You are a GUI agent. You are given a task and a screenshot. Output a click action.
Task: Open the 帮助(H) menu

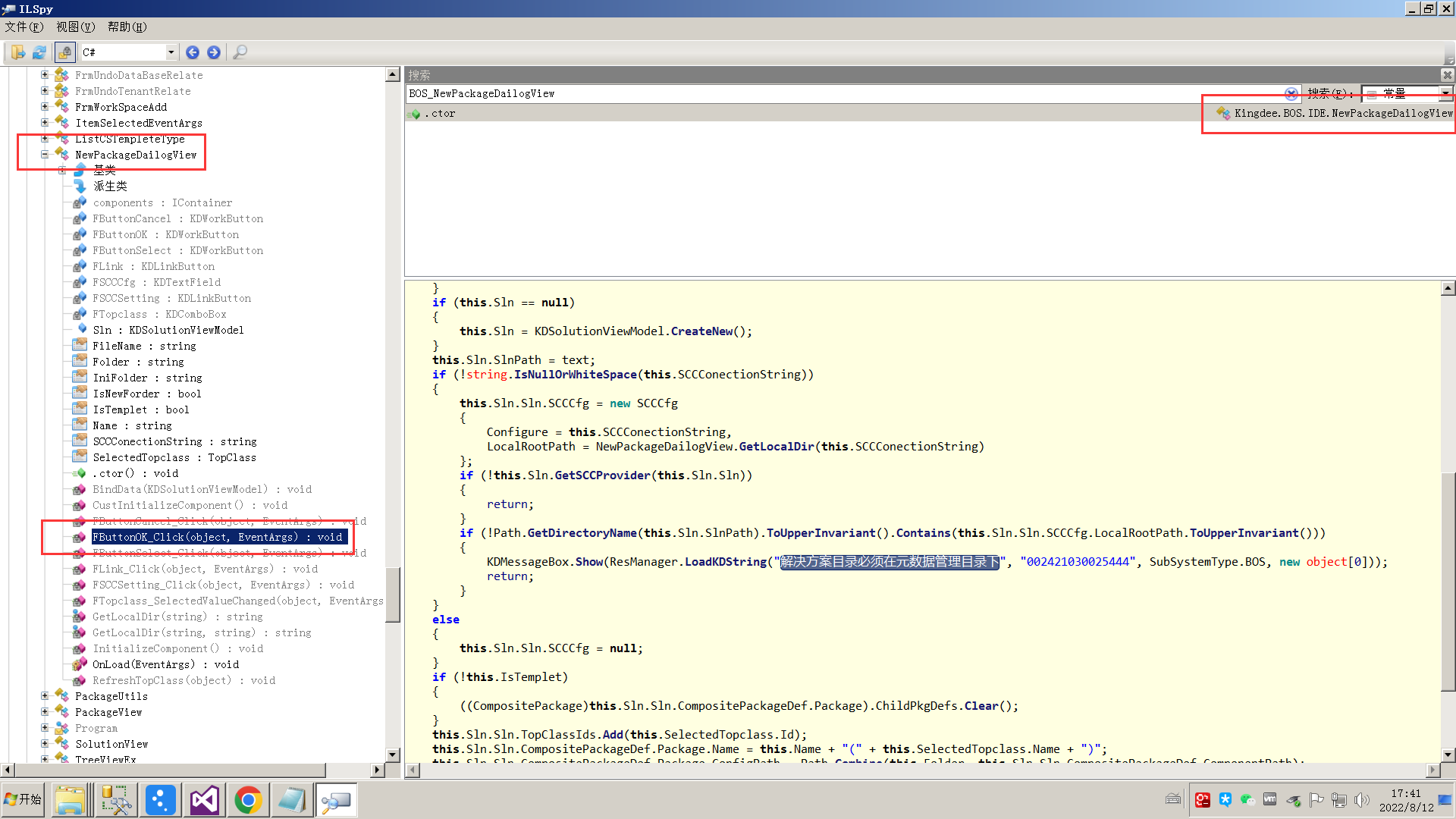[127, 27]
